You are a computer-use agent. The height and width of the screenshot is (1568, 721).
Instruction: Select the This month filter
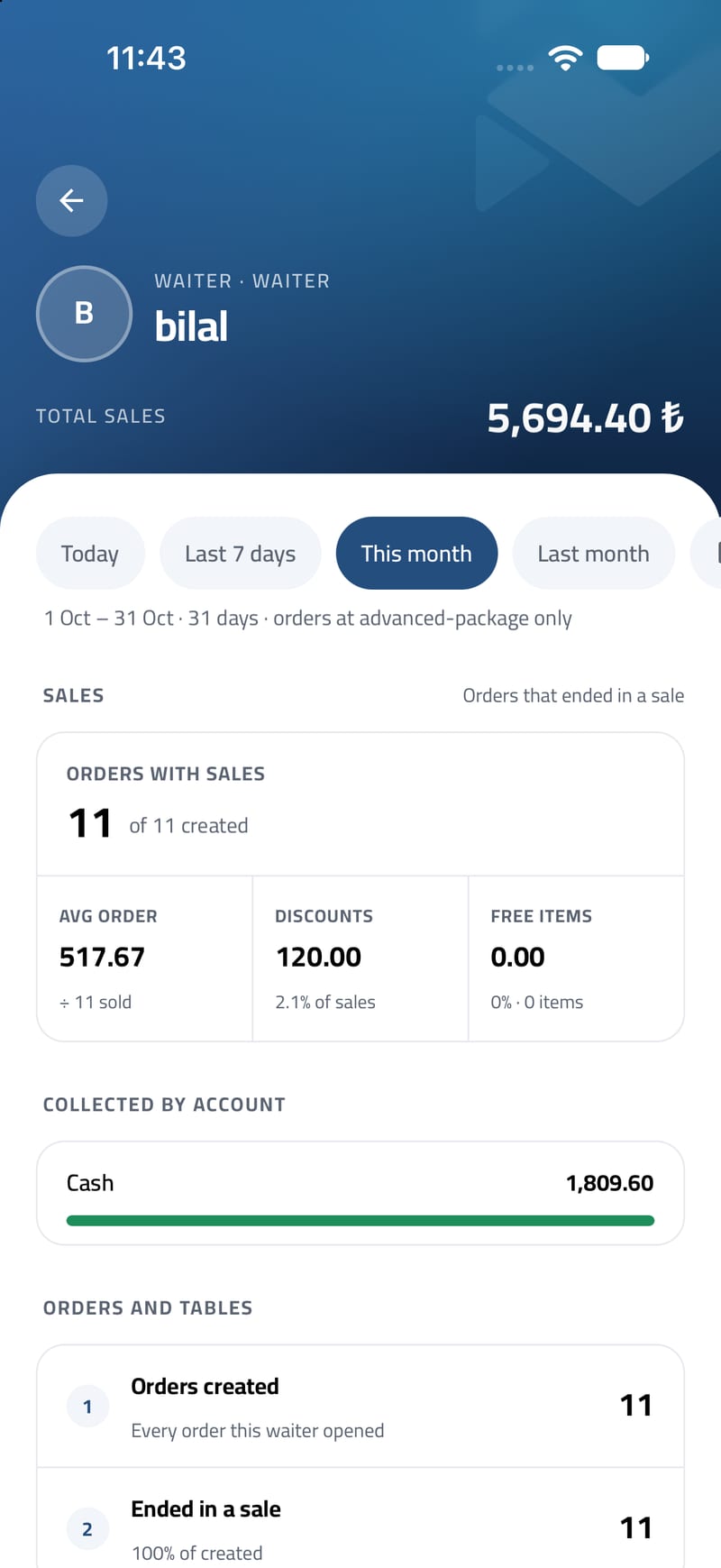point(416,553)
